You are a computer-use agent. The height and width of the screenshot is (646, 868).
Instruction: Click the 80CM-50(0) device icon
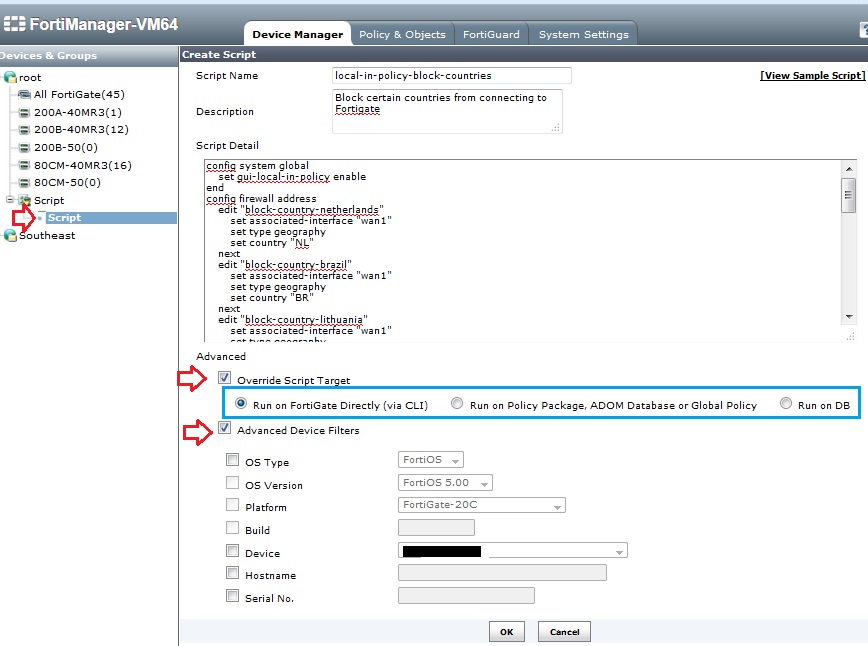[24, 182]
